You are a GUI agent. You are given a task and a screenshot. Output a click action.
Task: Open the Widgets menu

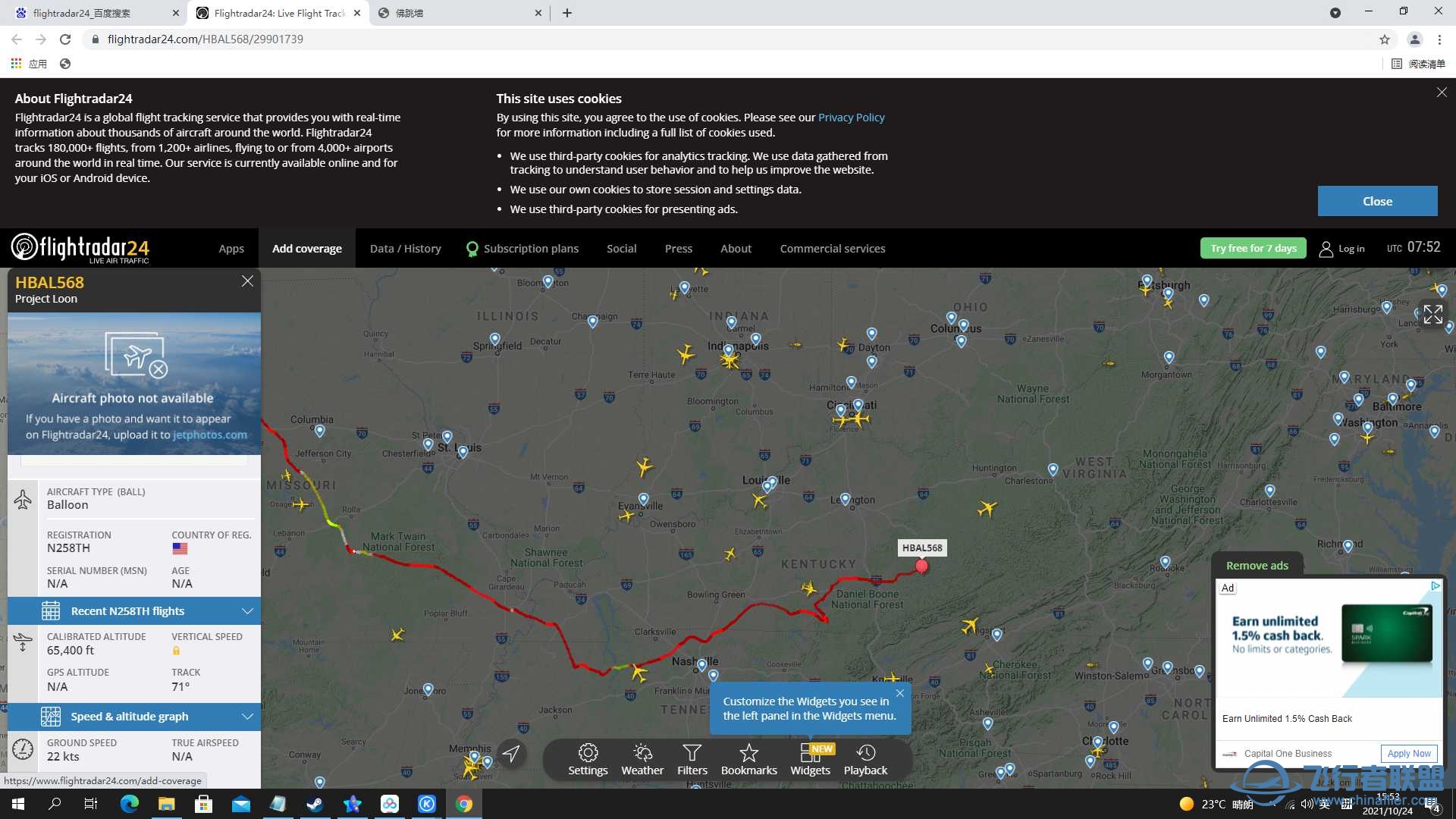810,759
